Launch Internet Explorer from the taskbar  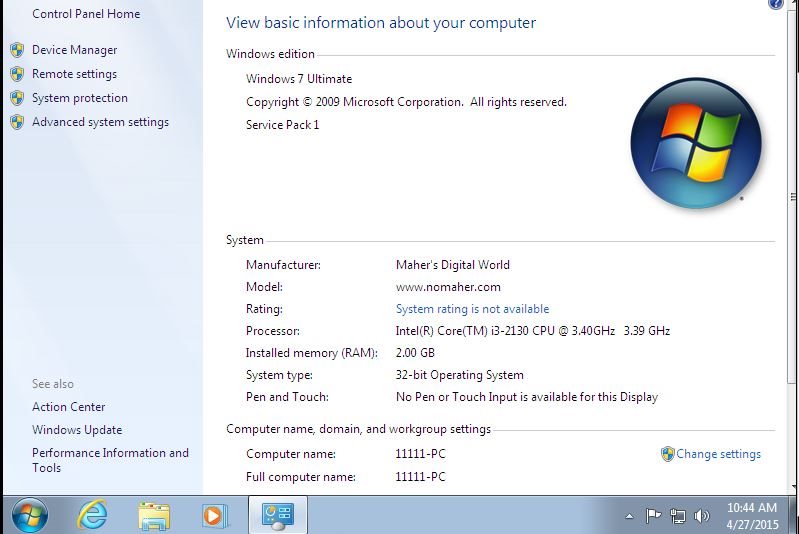[x=92, y=515]
